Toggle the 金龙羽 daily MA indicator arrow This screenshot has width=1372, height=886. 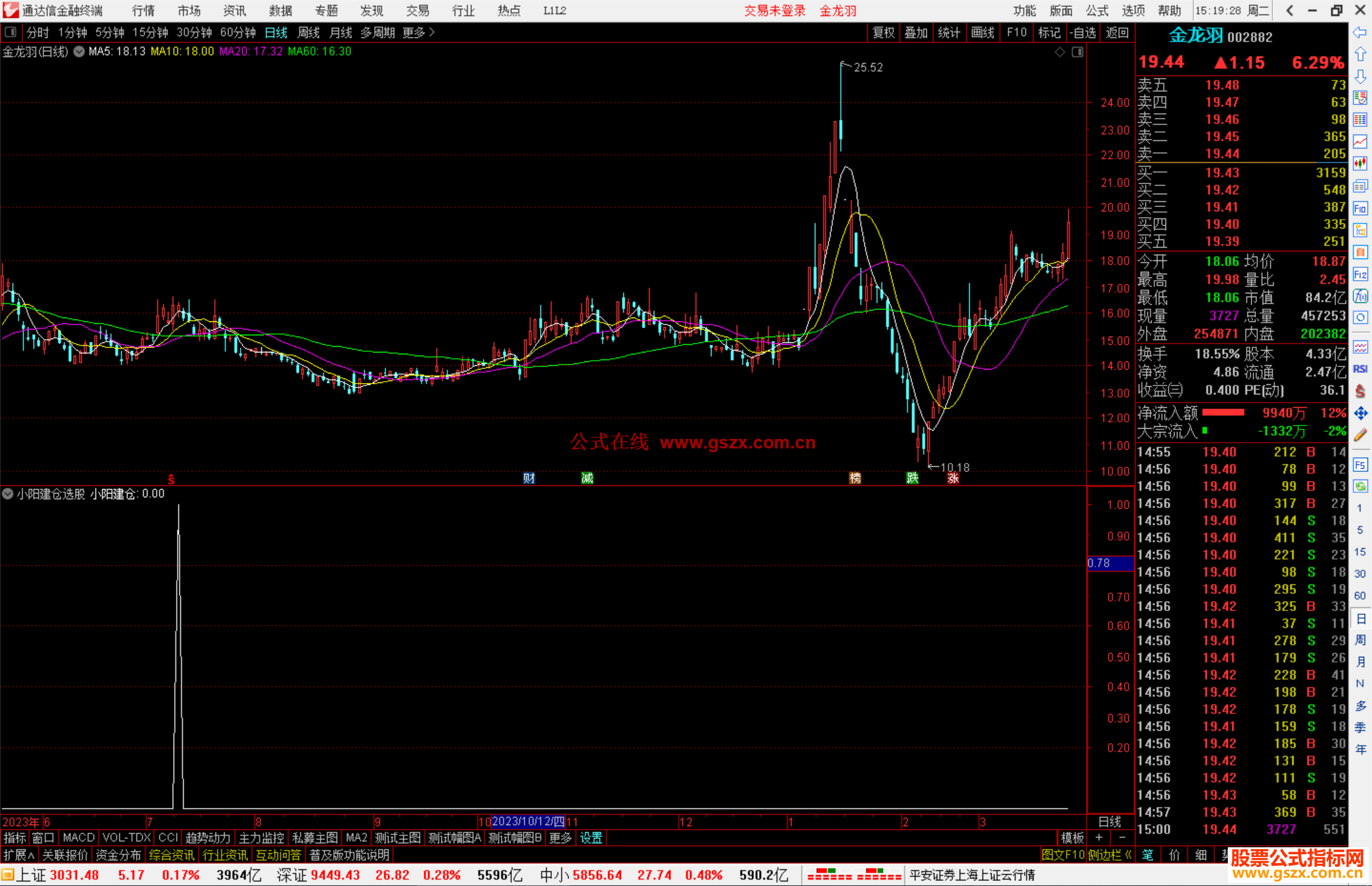pyautogui.click(x=79, y=51)
